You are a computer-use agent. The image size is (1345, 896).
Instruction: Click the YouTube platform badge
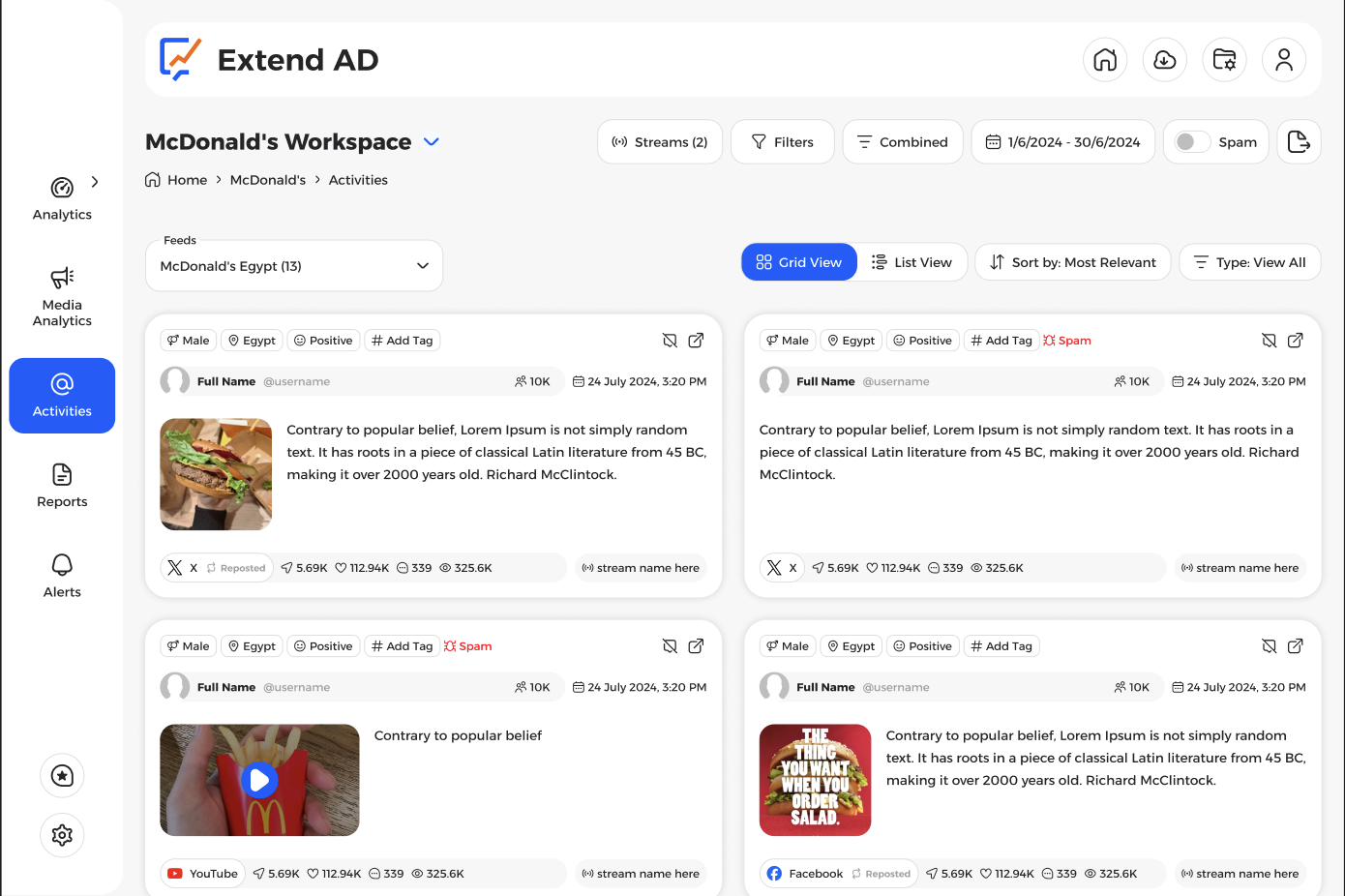(202, 874)
